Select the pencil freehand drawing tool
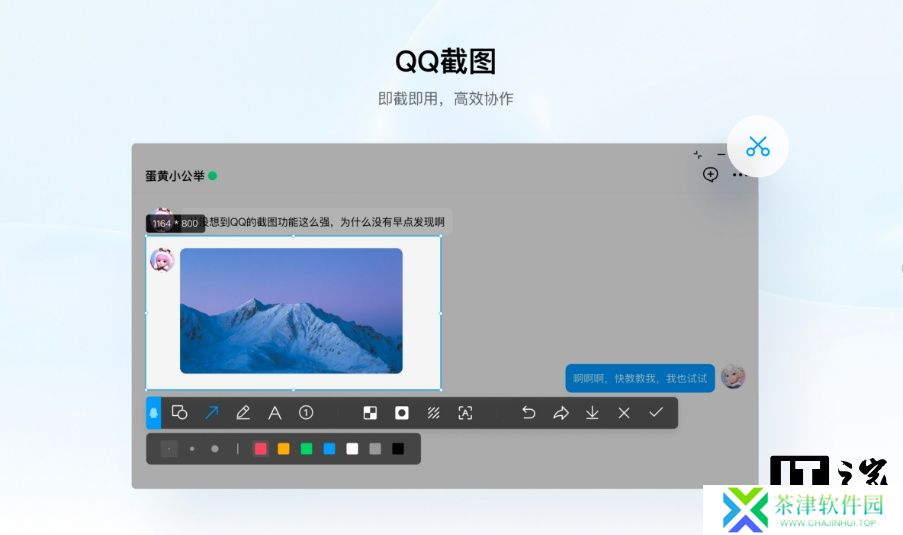 [x=243, y=412]
